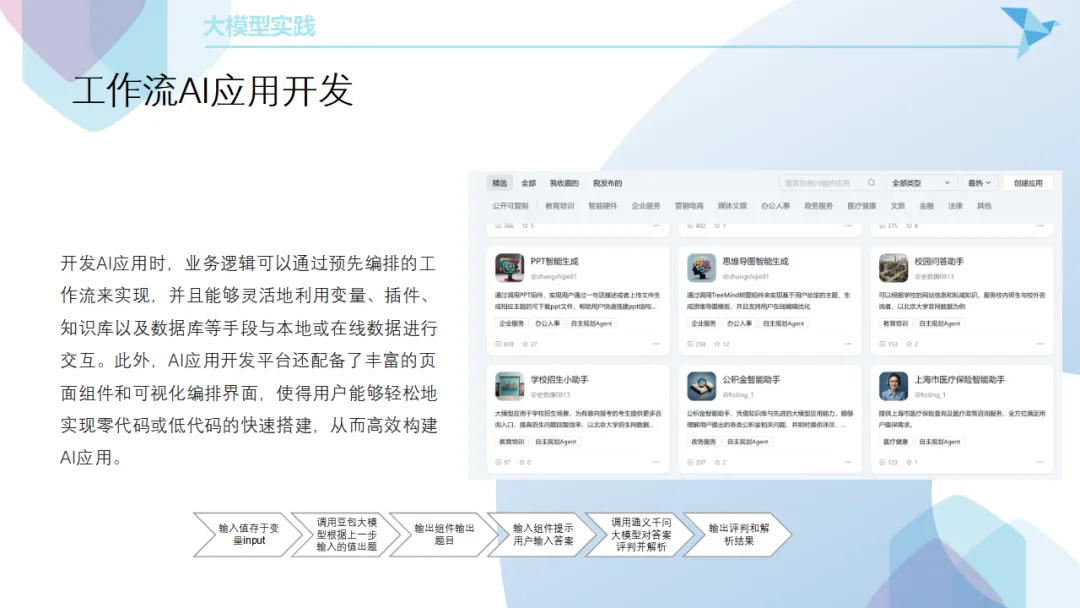Open more options on 思维导图智能生成 card
Image resolution: width=1080 pixels, height=608 pixels.
coord(848,344)
